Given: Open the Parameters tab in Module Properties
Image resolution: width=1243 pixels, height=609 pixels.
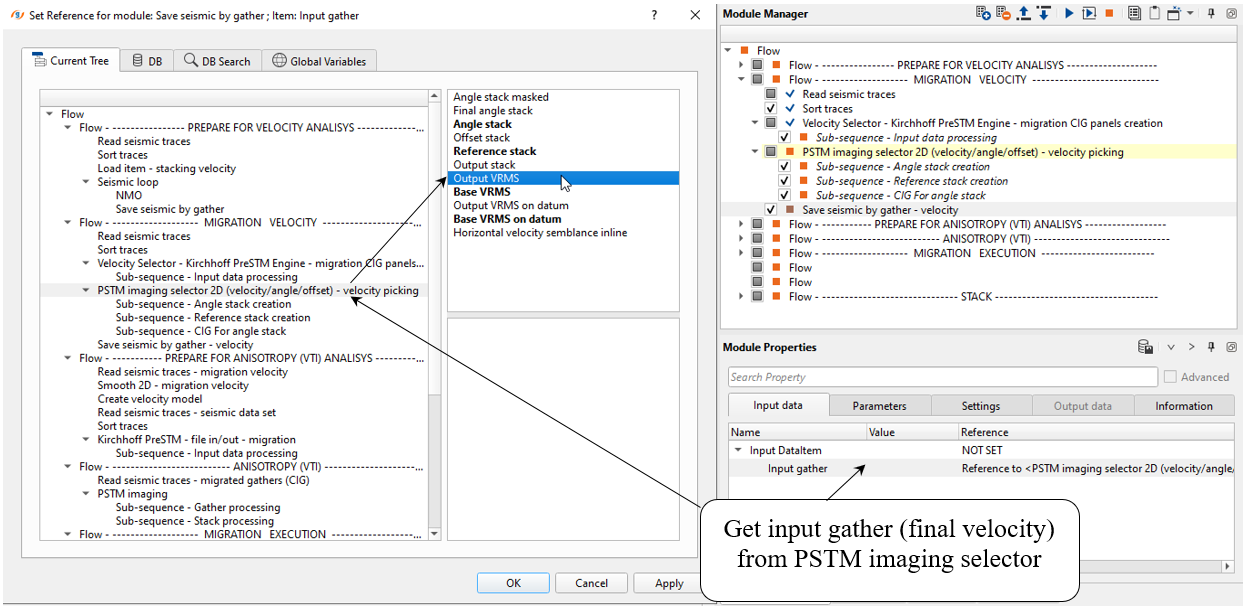Looking at the screenshot, I should pos(879,406).
